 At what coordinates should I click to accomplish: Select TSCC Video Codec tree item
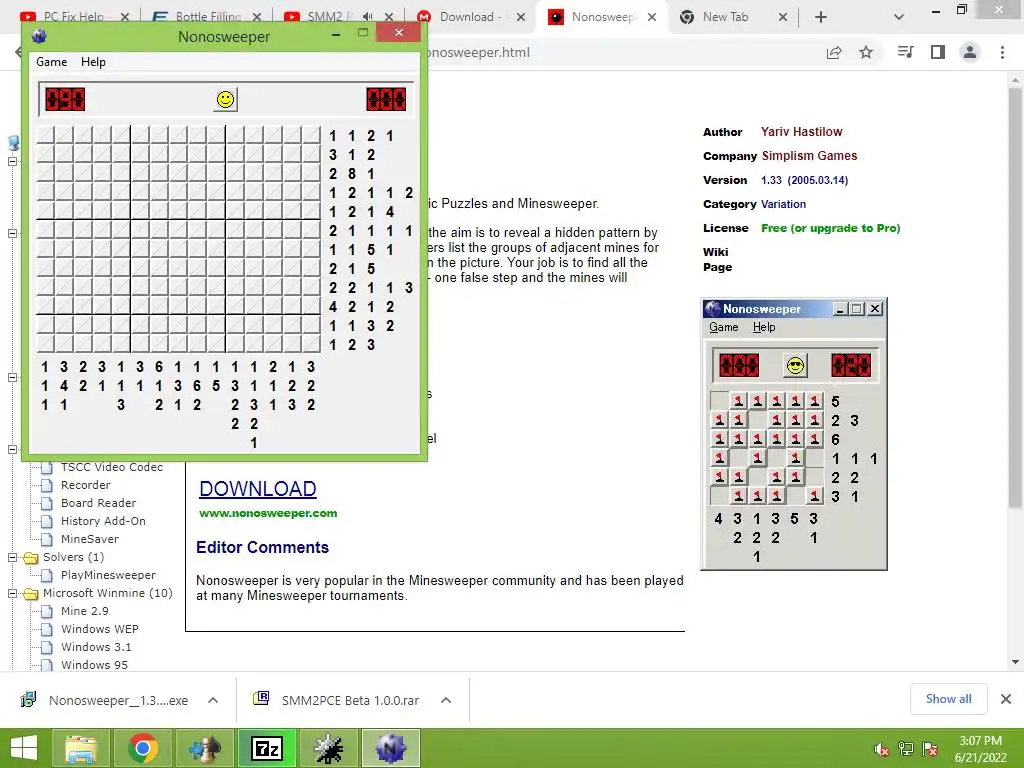(112, 467)
